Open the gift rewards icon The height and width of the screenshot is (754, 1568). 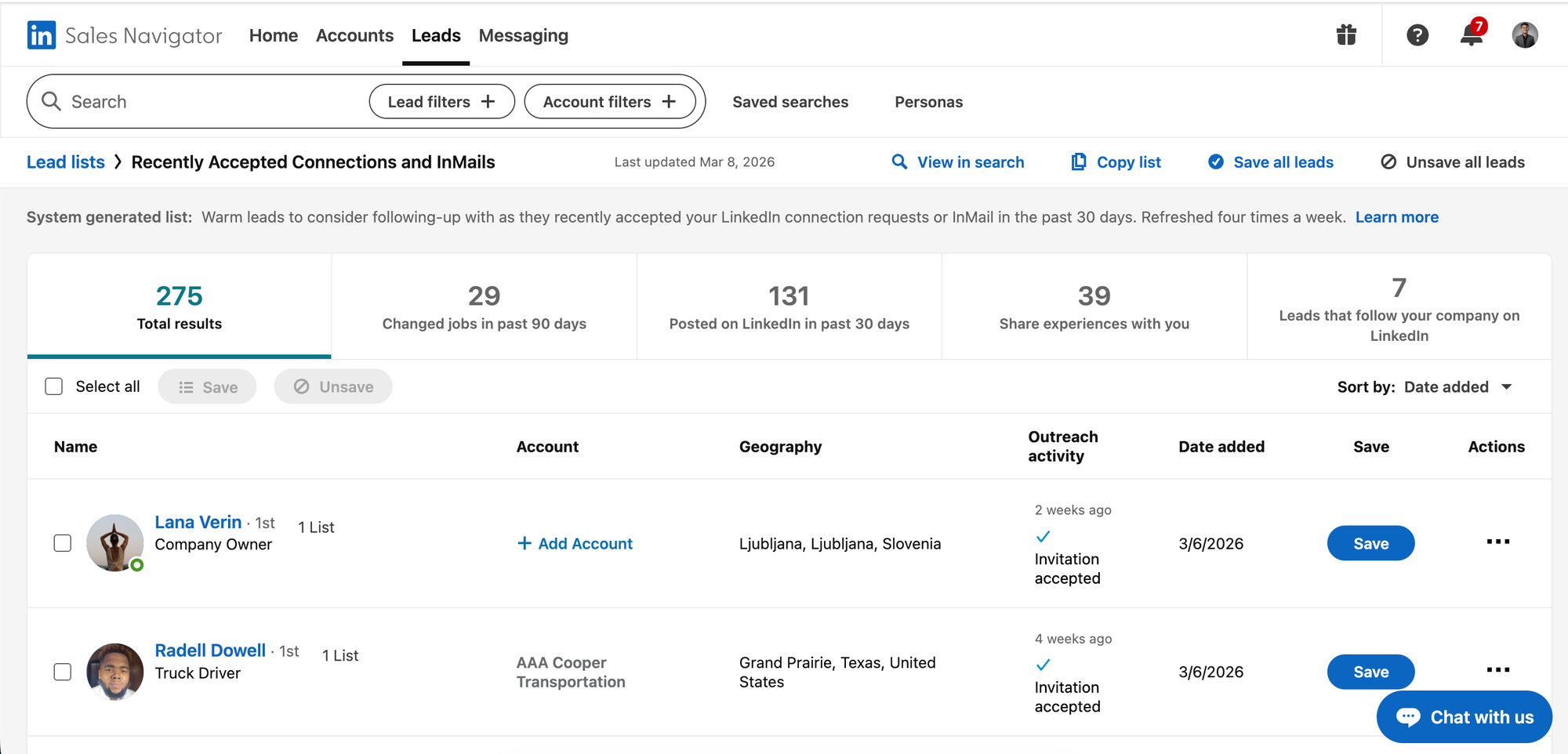click(1346, 35)
